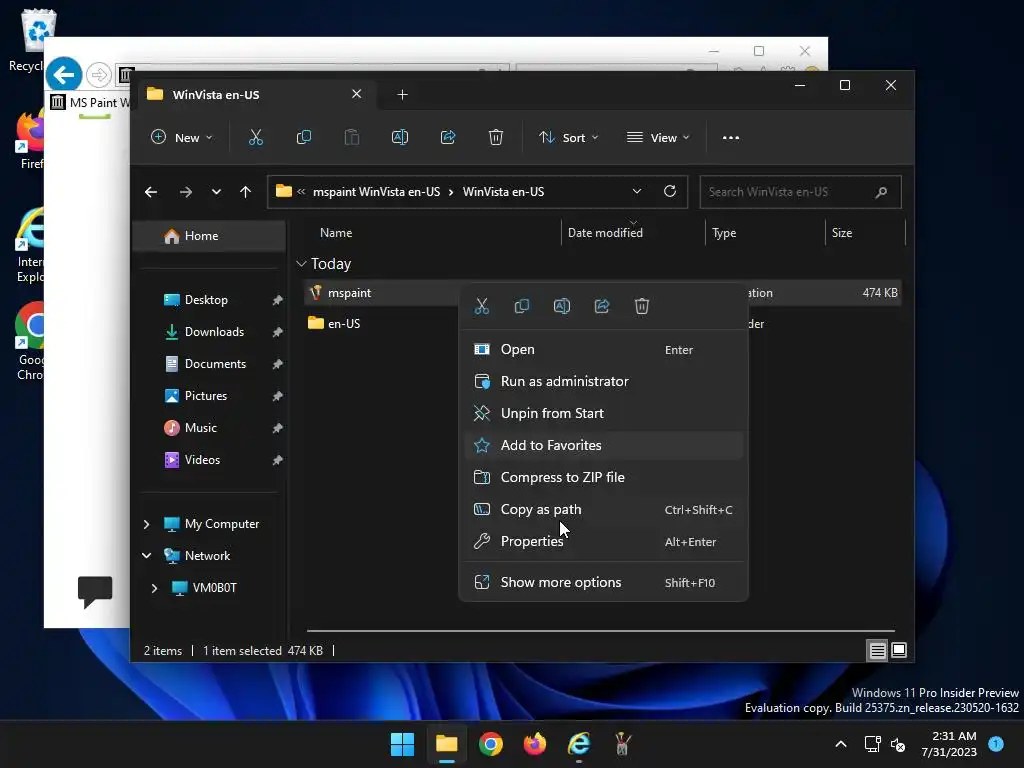1024x768 pixels.
Task: Click the File Explorer taskbar icon
Action: point(447,744)
